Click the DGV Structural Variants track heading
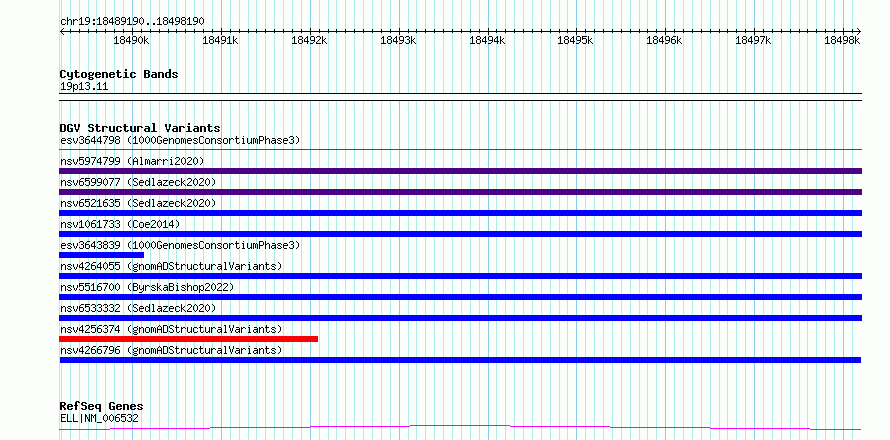 coord(140,128)
